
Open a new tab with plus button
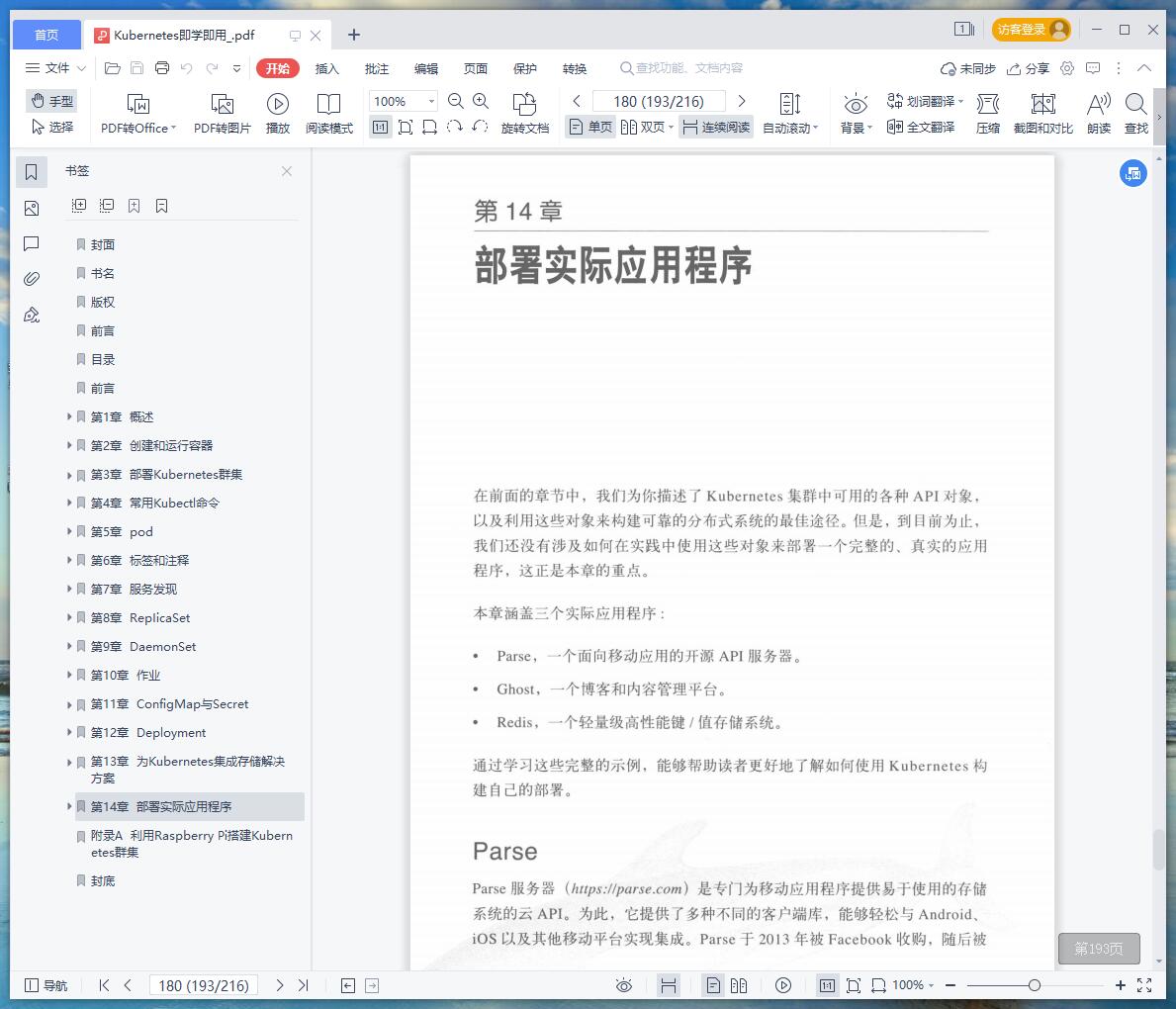(x=354, y=35)
